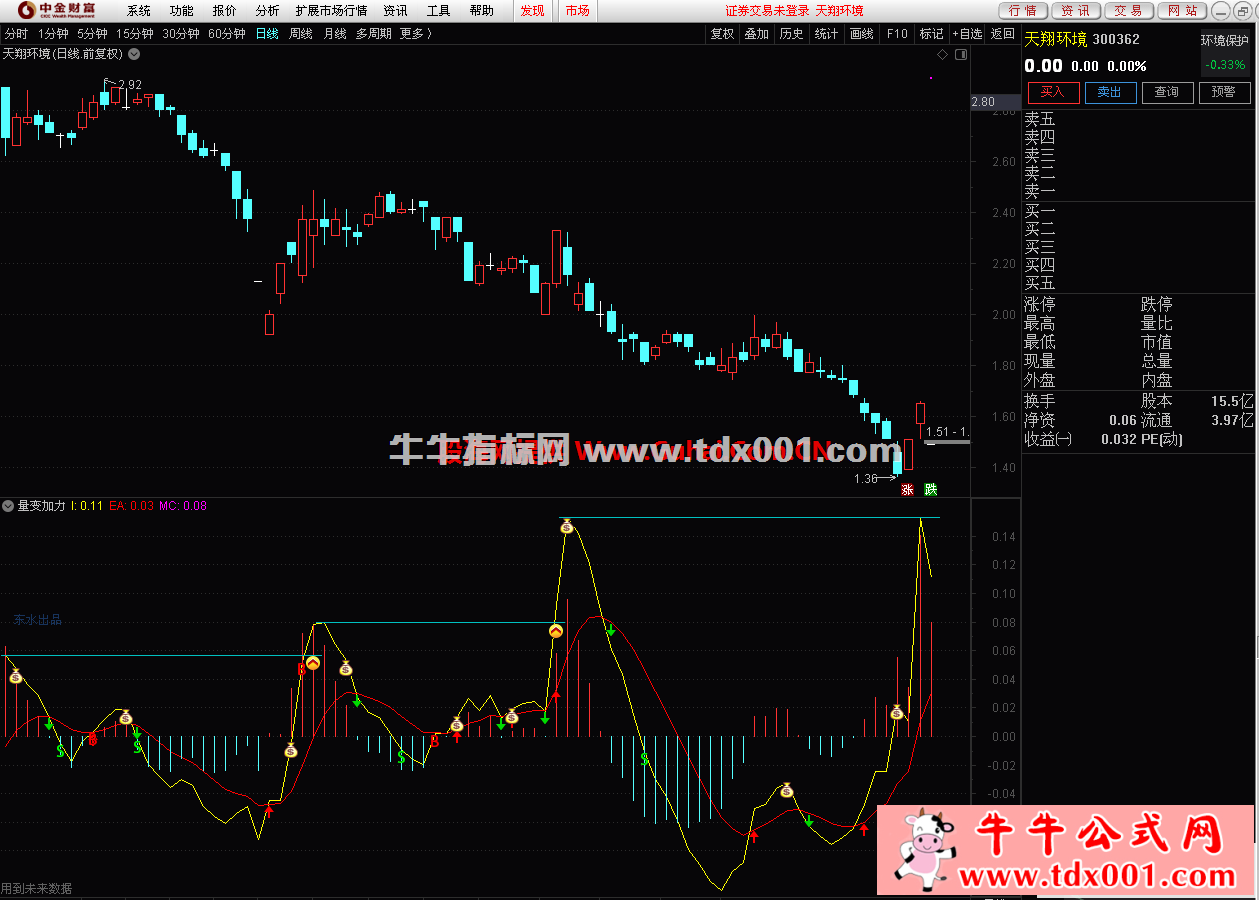Open the 资讯 menu item
The image size is (1259, 900).
pos(395,11)
